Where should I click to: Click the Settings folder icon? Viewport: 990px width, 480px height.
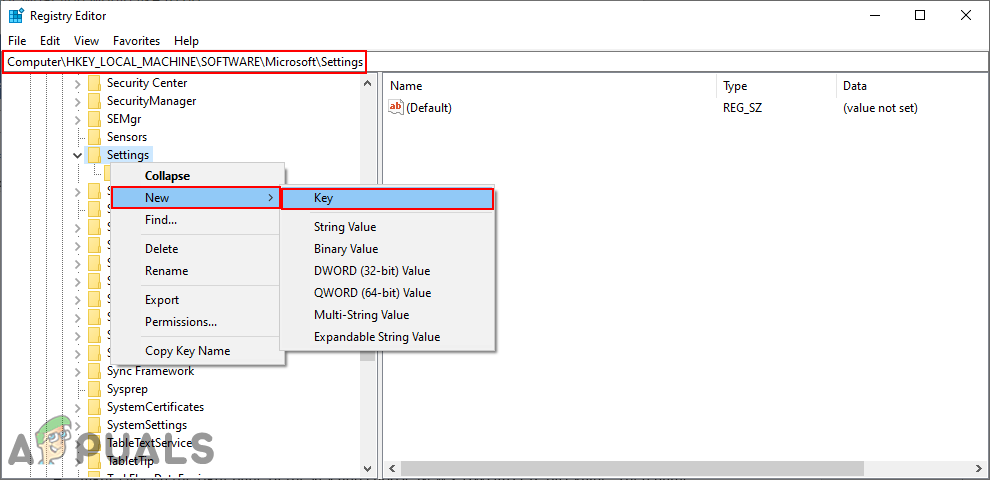[x=95, y=155]
